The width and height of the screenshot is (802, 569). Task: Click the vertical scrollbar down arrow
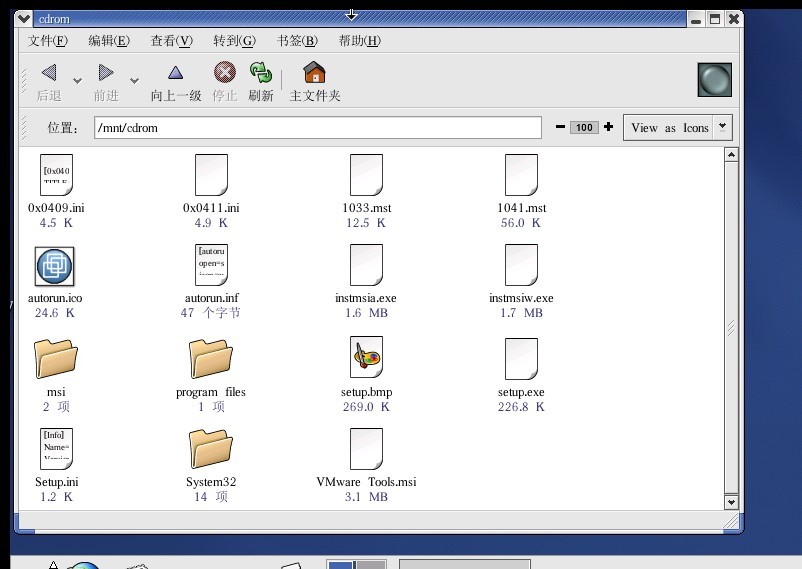tap(731, 502)
